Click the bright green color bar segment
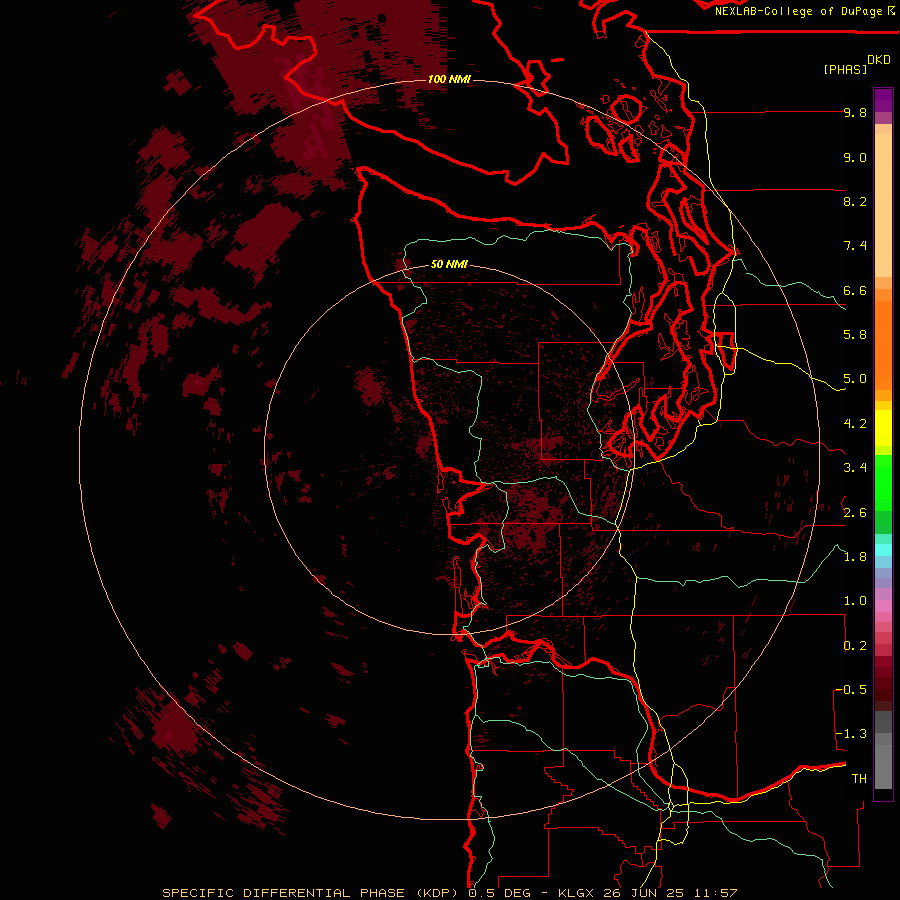900x900 pixels. point(883,483)
